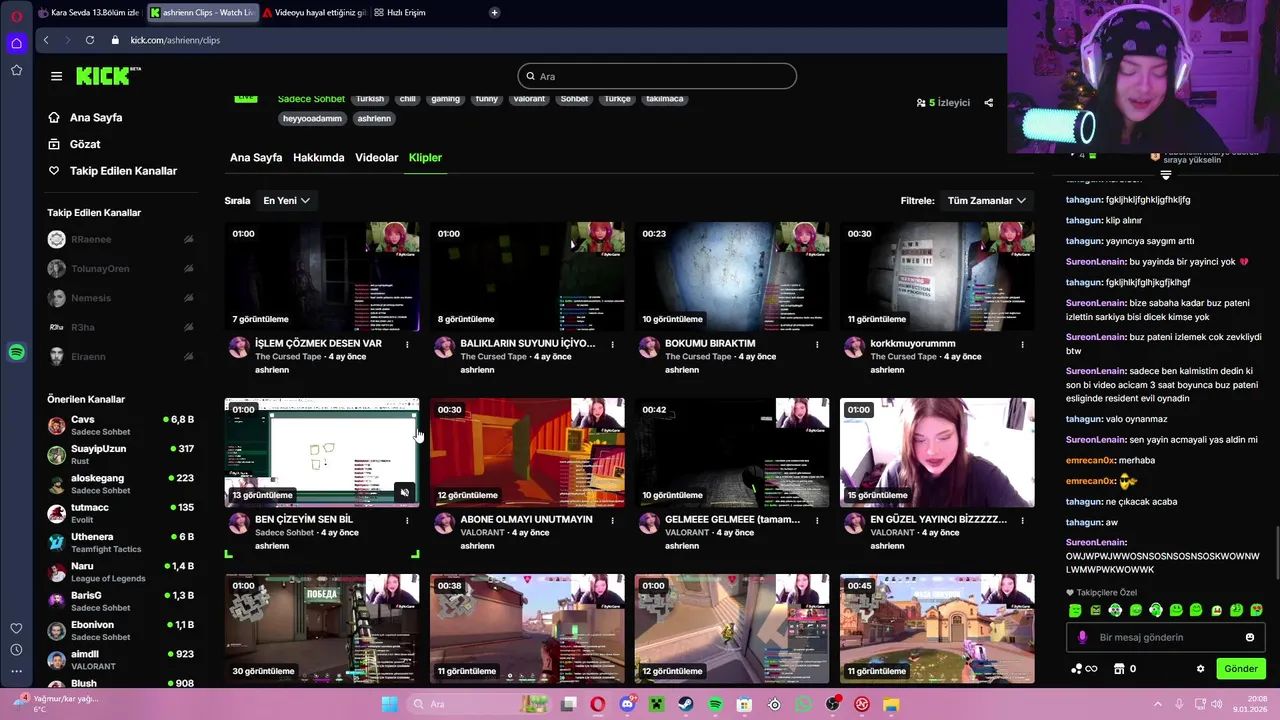Switch to Videolar channel tab
1280x720 pixels.
377,158
